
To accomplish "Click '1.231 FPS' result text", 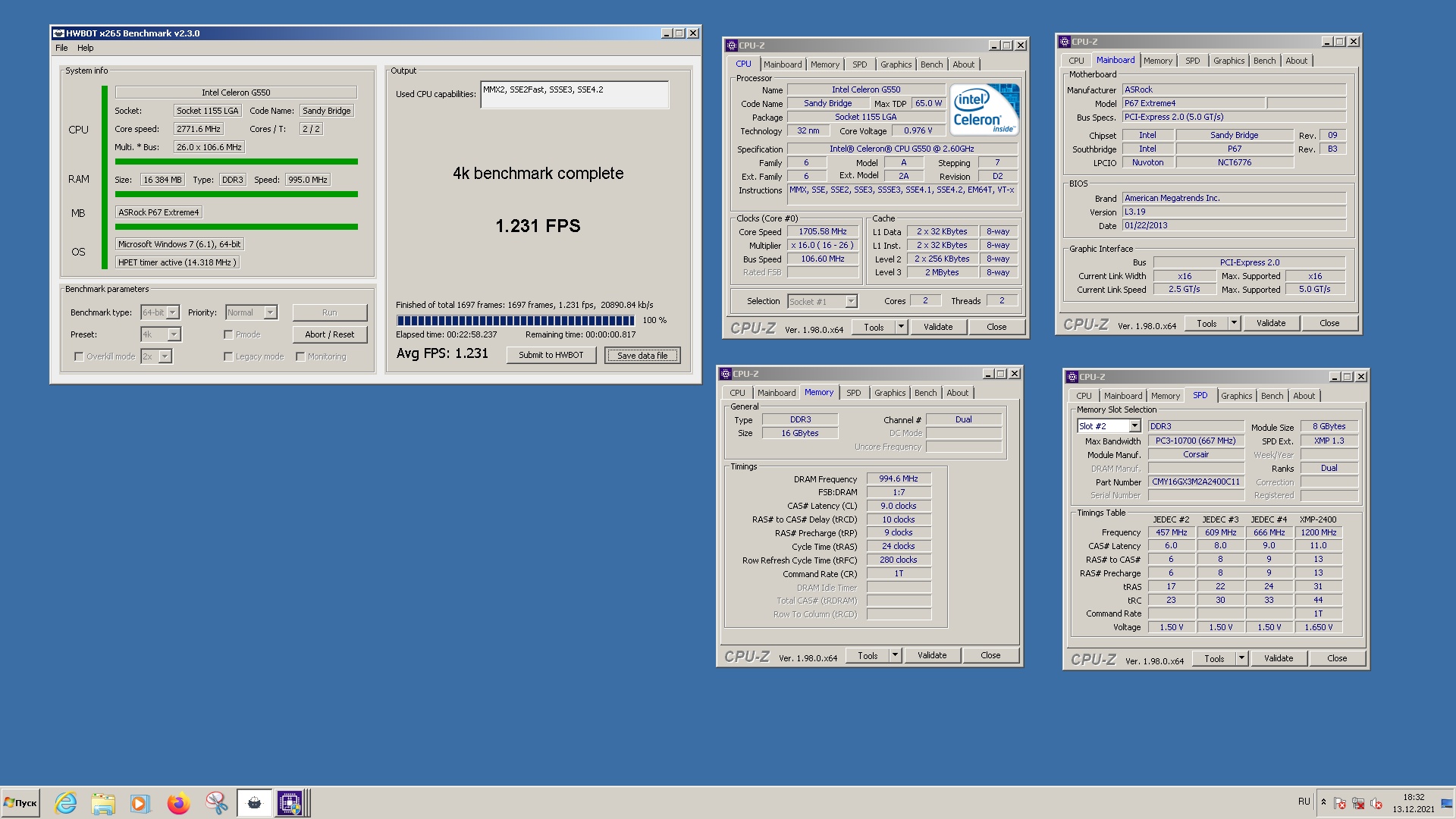I will click(x=538, y=226).
